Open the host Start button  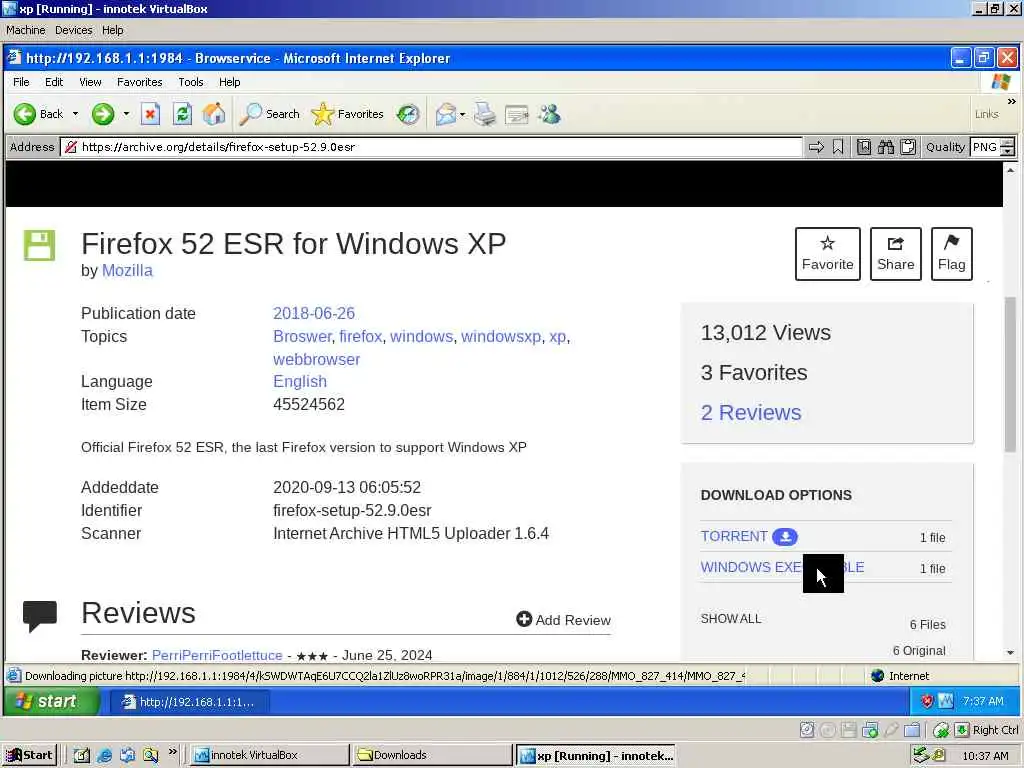click(x=29, y=755)
